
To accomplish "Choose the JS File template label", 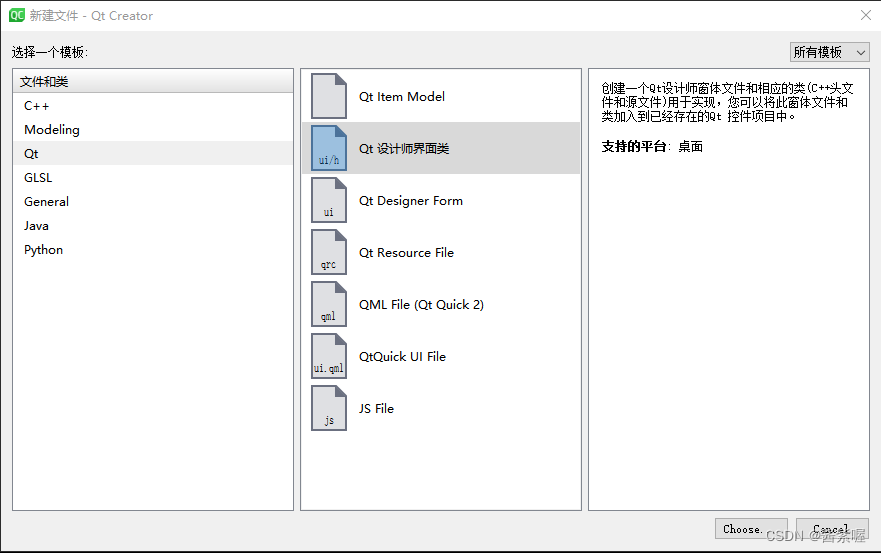I will [x=376, y=409].
